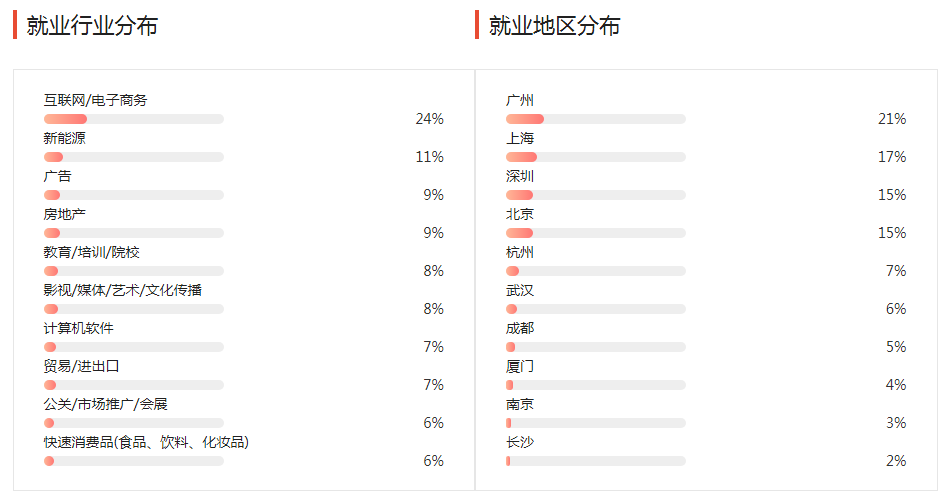Screen dimensions: 946x497
Task: Click the 广告 progress bar
Action: coord(133,195)
